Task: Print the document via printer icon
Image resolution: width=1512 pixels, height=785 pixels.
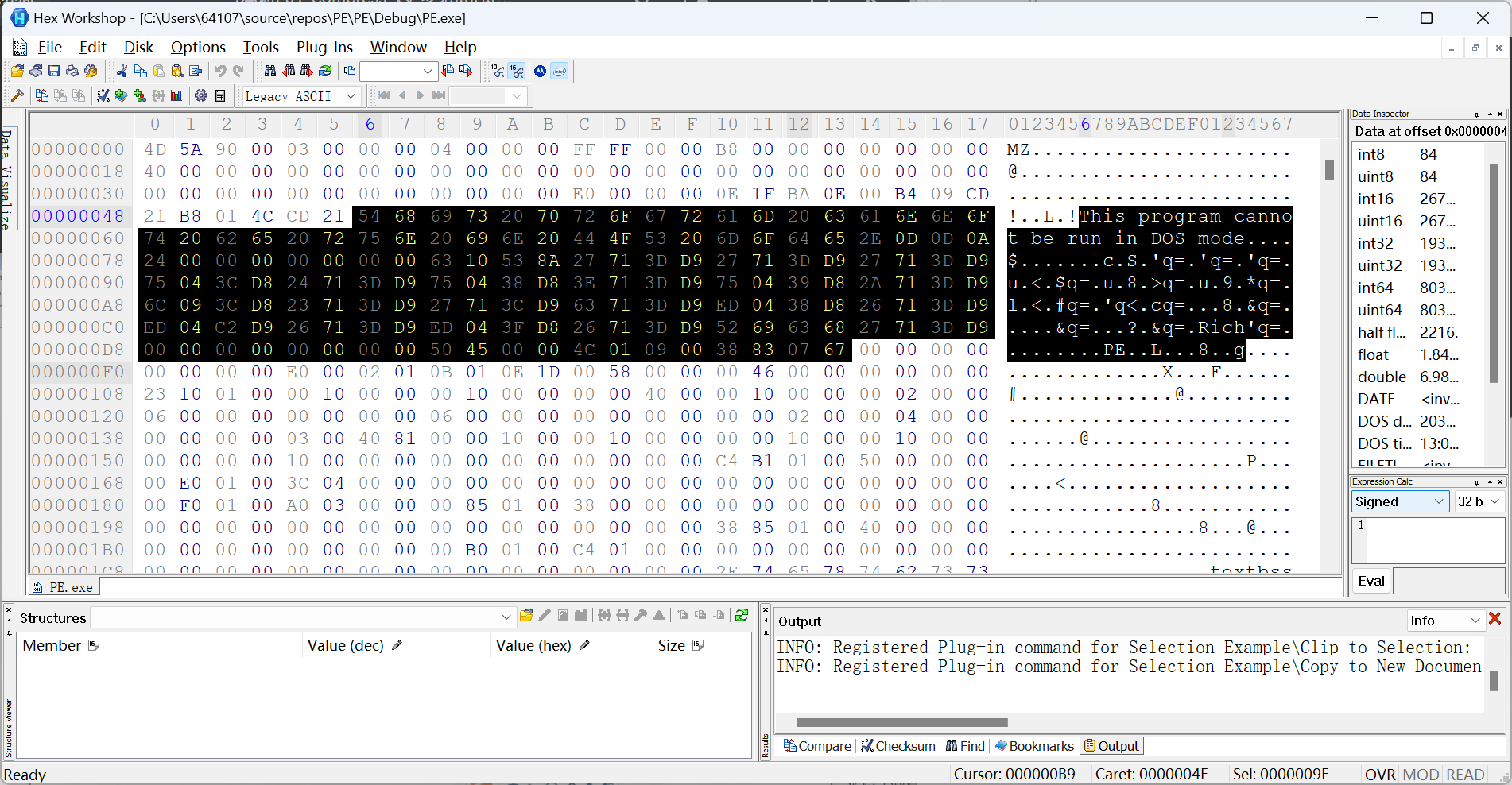Action: click(x=72, y=72)
